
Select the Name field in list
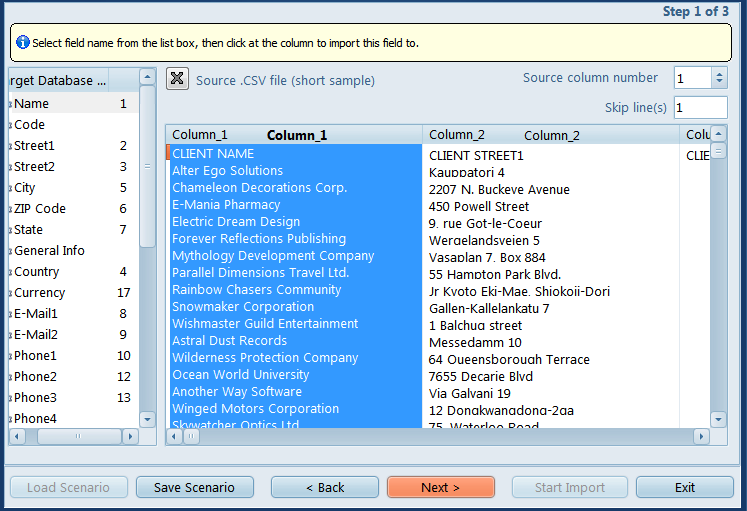32,104
